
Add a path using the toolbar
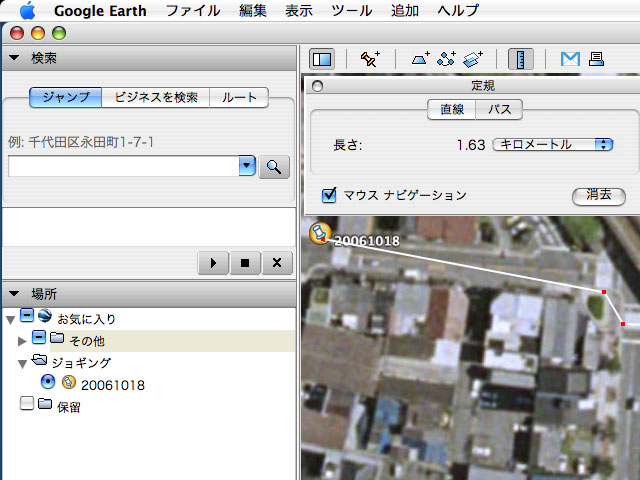pos(446,59)
